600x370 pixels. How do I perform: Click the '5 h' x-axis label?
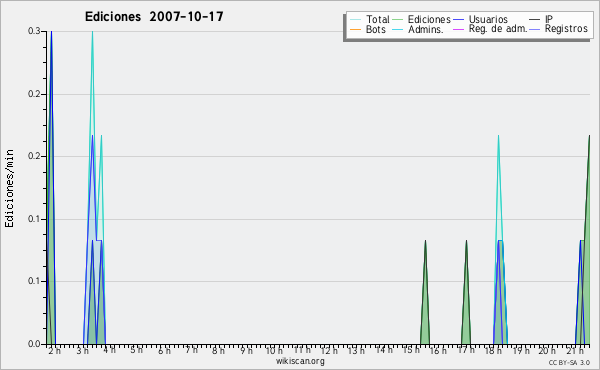coord(136,350)
